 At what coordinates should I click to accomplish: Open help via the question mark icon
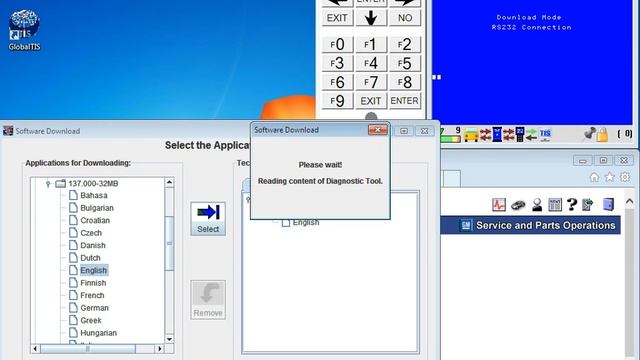click(x=571, y=204)
